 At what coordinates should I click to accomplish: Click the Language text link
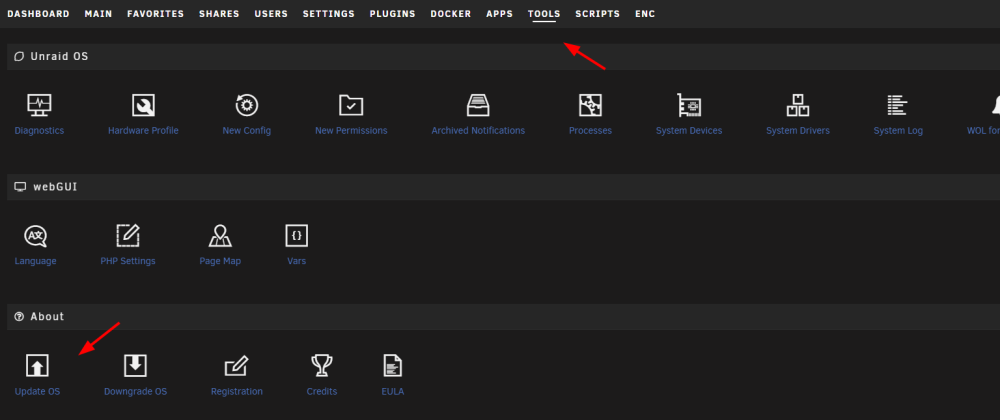[36, 261]
